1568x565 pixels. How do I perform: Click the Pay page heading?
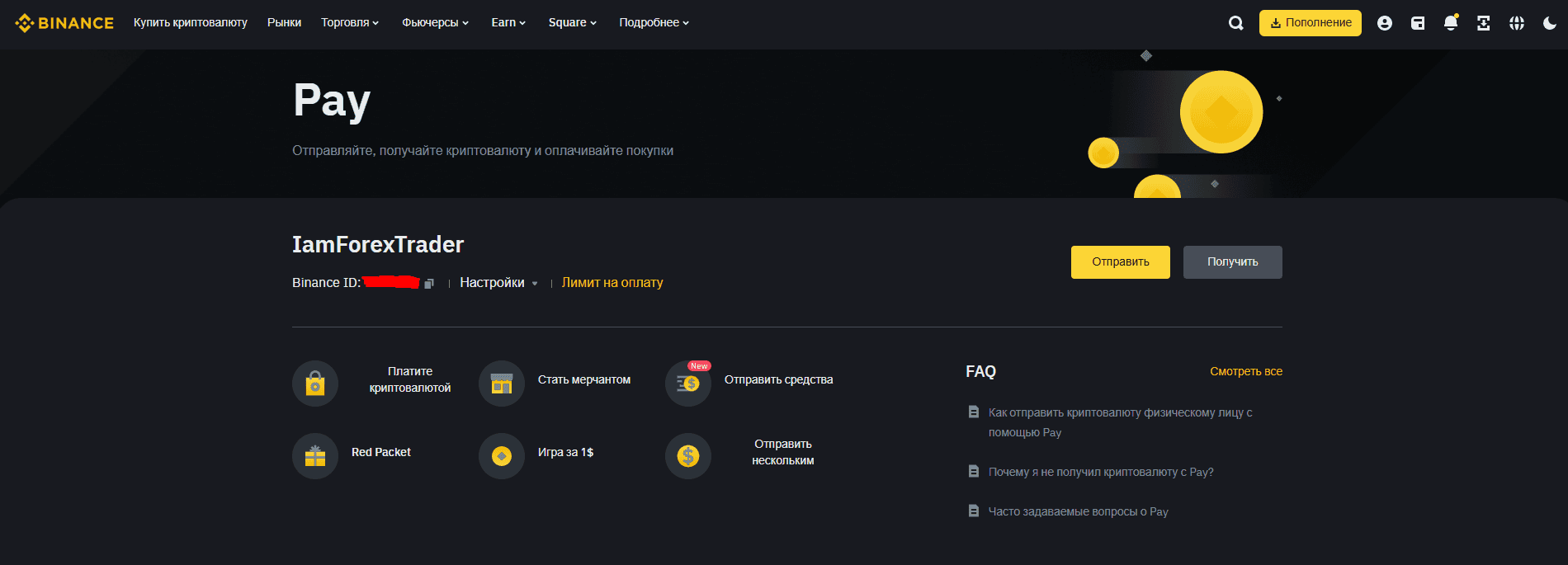(x=332, y=101)
